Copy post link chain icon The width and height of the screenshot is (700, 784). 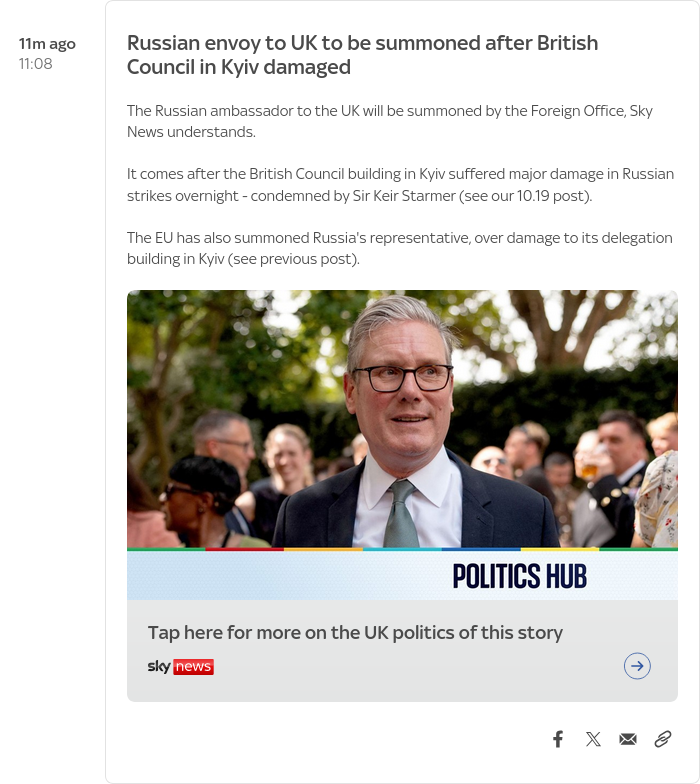tap(662, 739)
